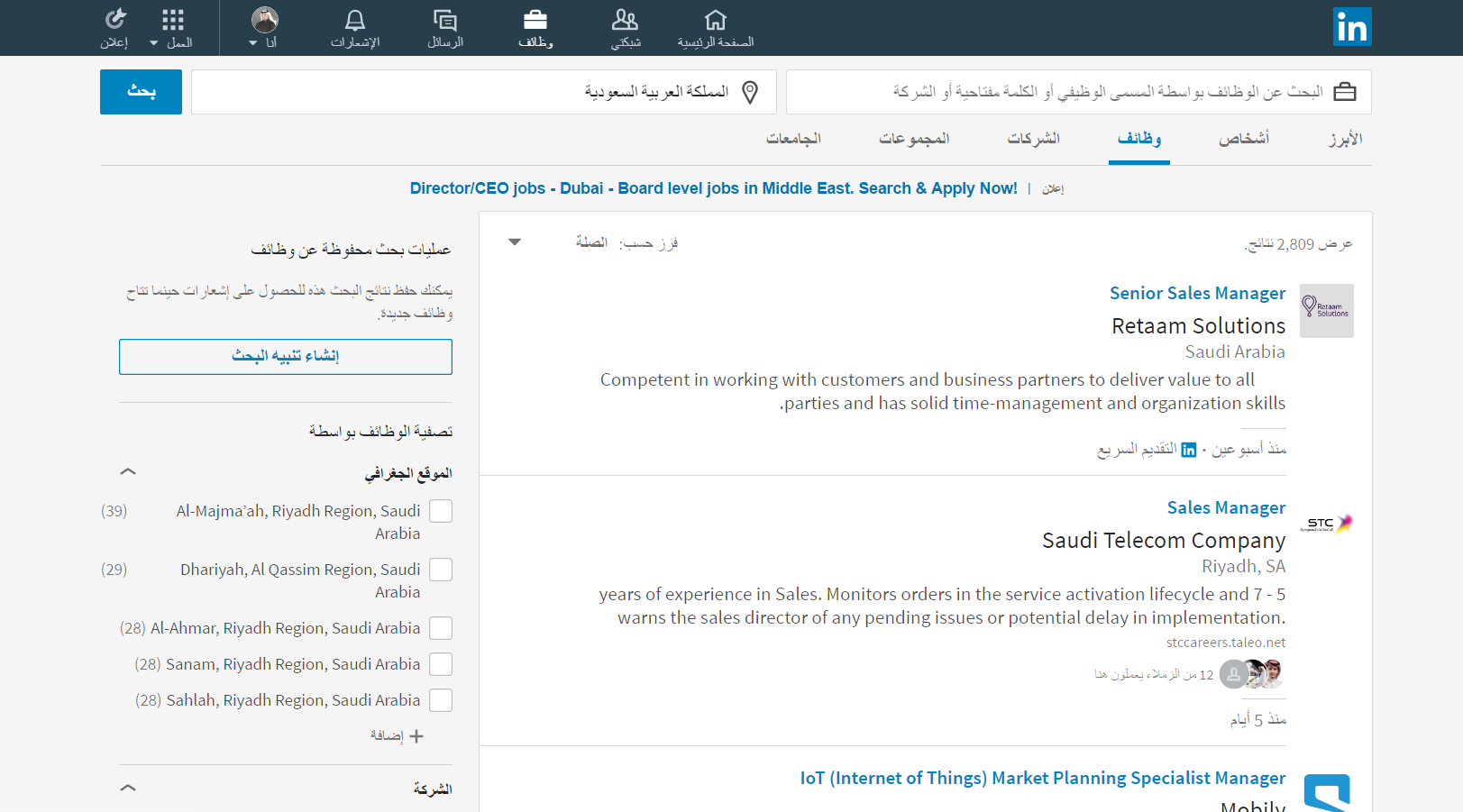
Task: Select the Jobs search tab
Action: coord(1139,139)
